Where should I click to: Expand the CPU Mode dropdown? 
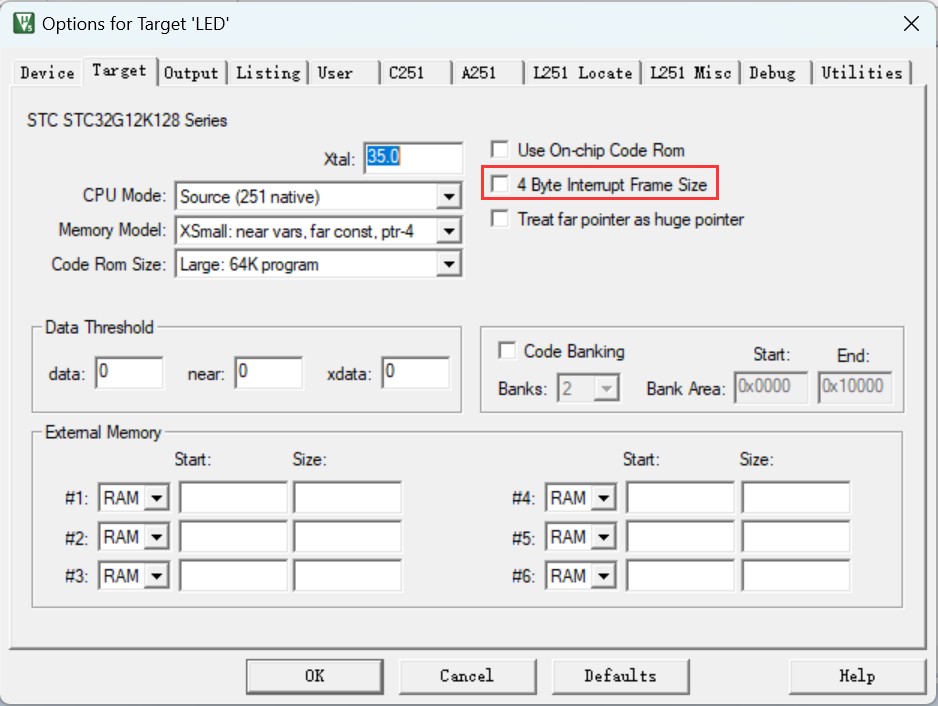(449, 196)
